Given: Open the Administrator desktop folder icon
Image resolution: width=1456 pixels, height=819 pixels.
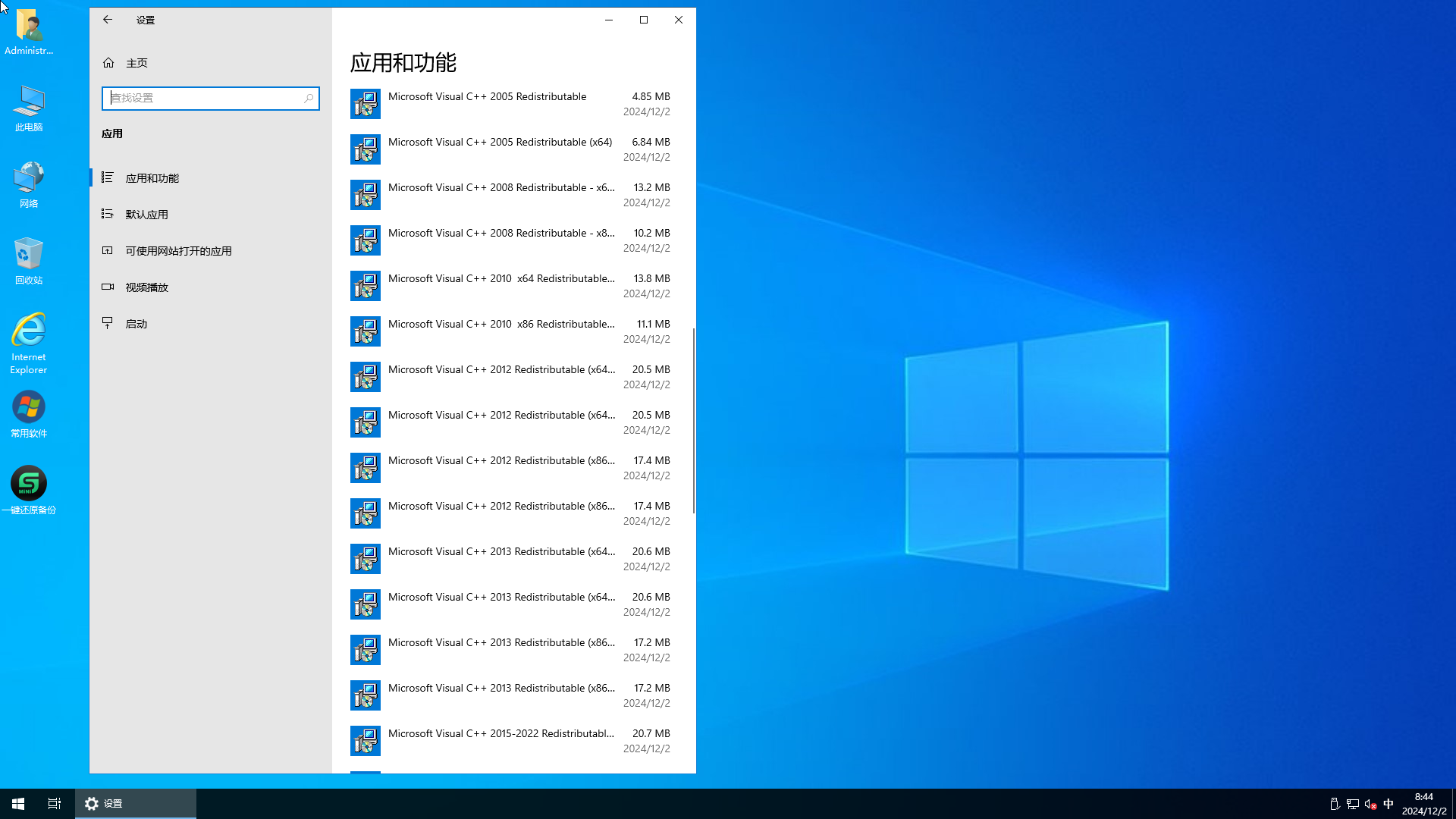Looking at the screenshot, I should [29, 32].
